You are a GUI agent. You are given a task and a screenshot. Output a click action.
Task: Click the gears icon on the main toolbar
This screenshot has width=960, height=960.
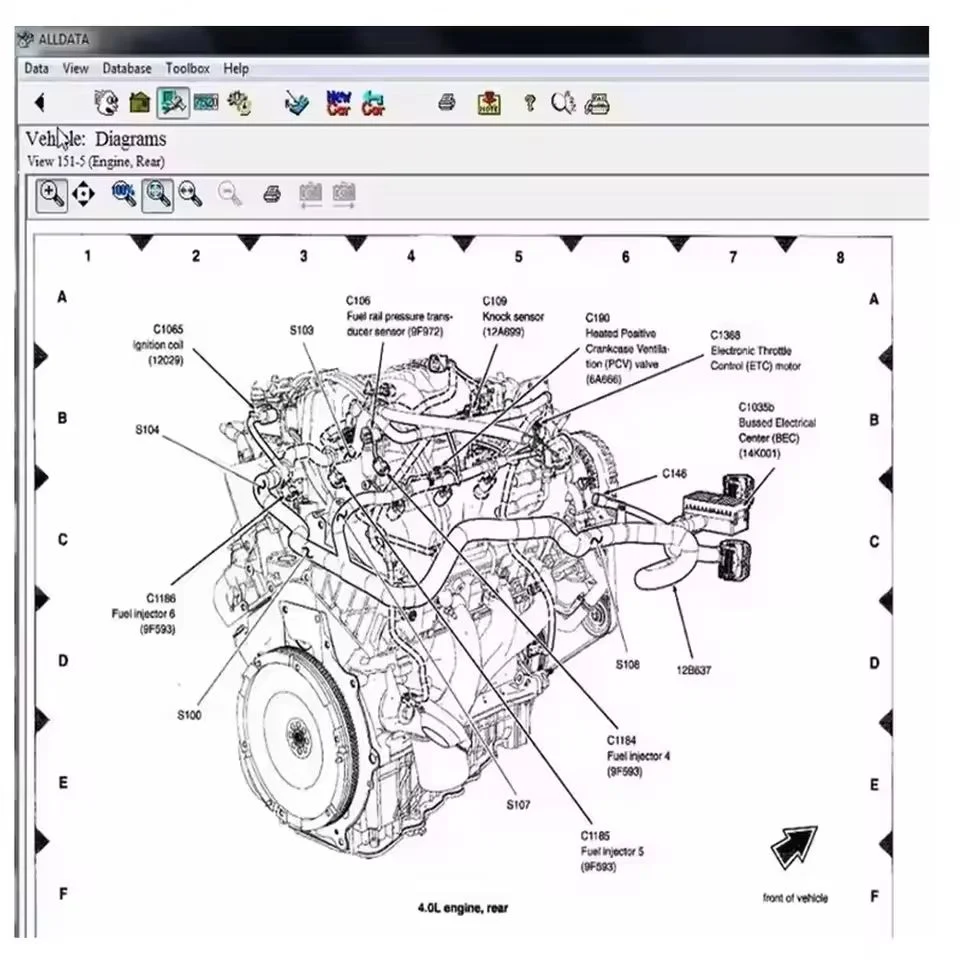point(240,102)
